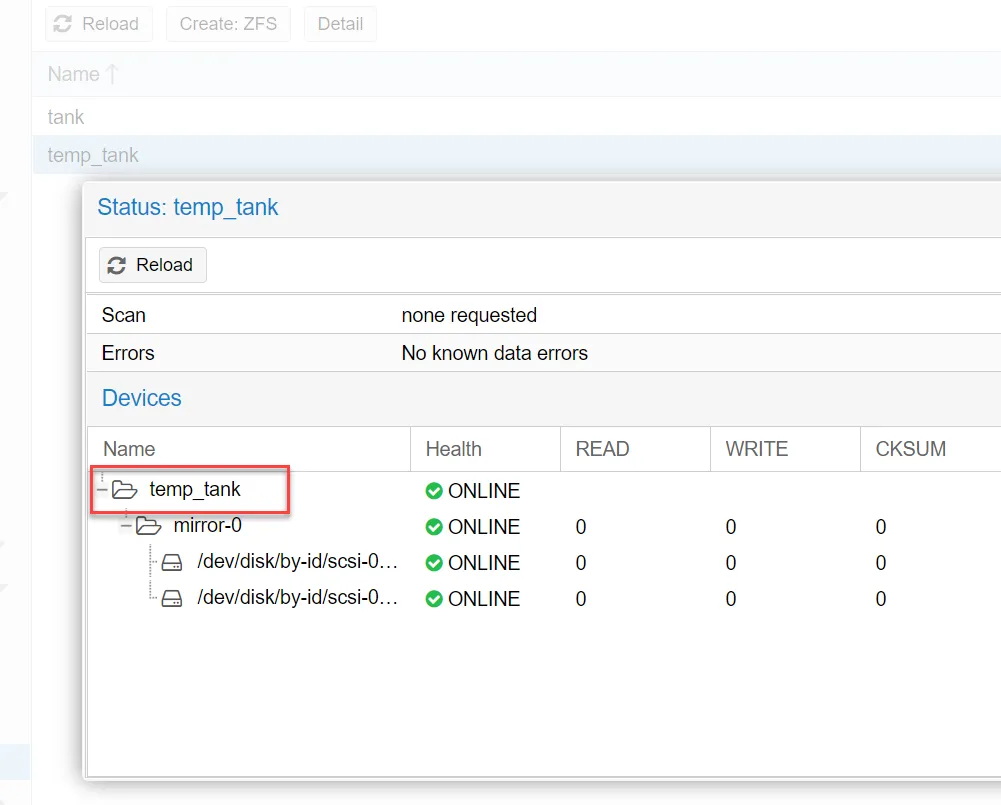Select the second /dev/disk/by-id/scsi-0 entry
The image size is (1001, 805).
pyautogui.click(x=297, y=597)
